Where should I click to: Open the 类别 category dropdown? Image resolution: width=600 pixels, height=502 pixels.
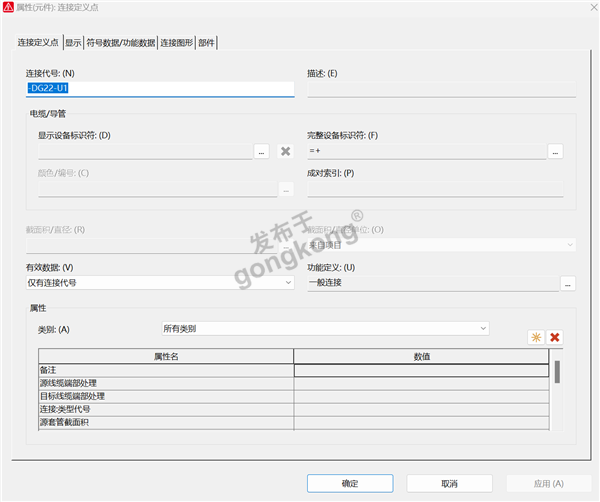coord(483,328)
